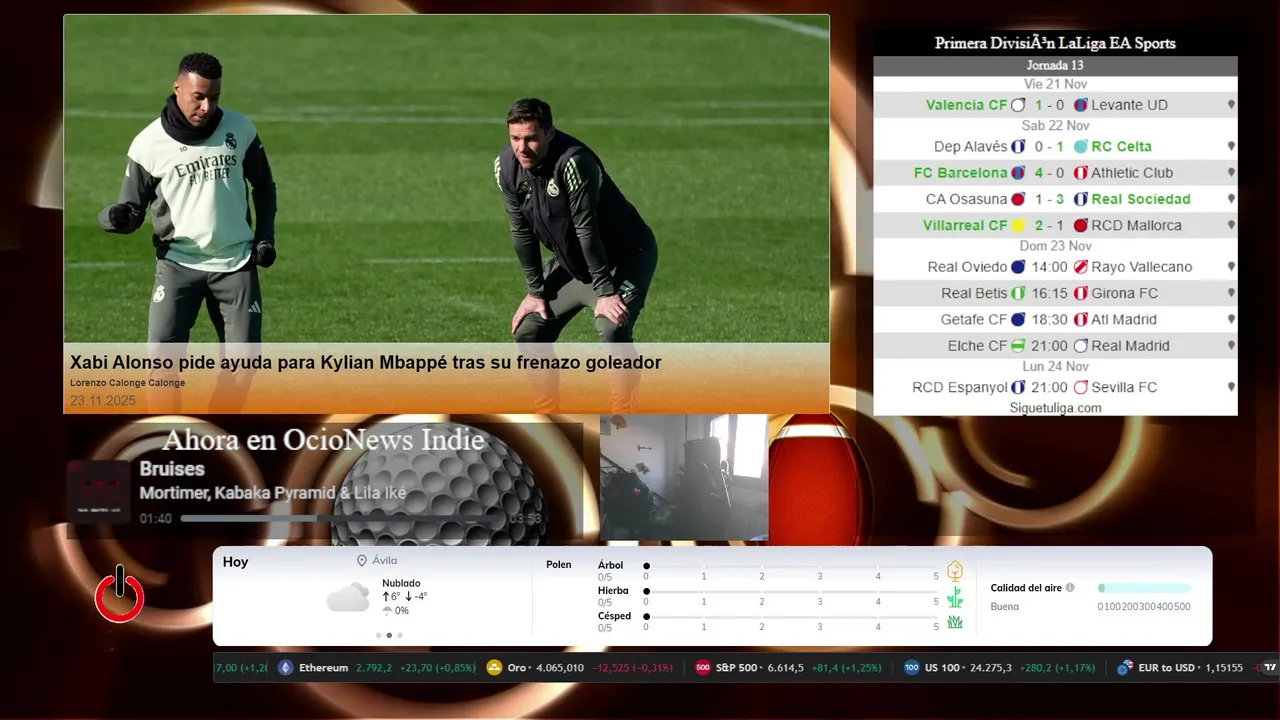This screenshot has width=1280, height=720.
Task: Click the air quality info icon
Action: tap(1070, 588)
